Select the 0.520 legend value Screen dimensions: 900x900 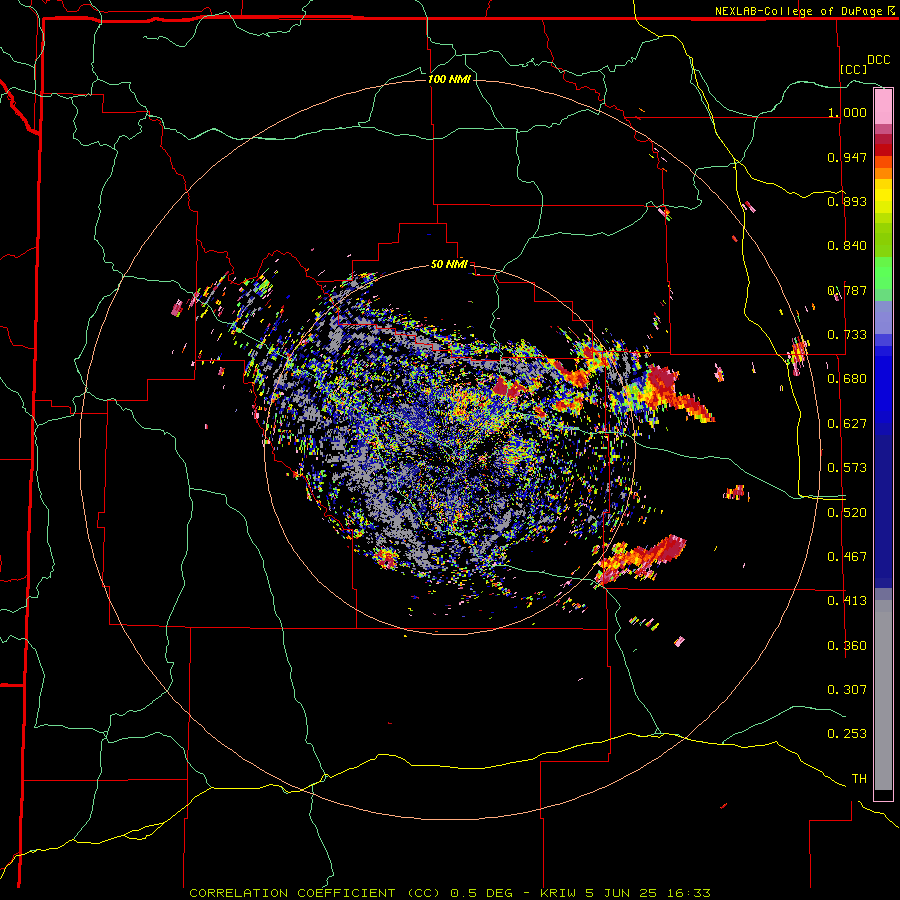[x=847, y=513]
